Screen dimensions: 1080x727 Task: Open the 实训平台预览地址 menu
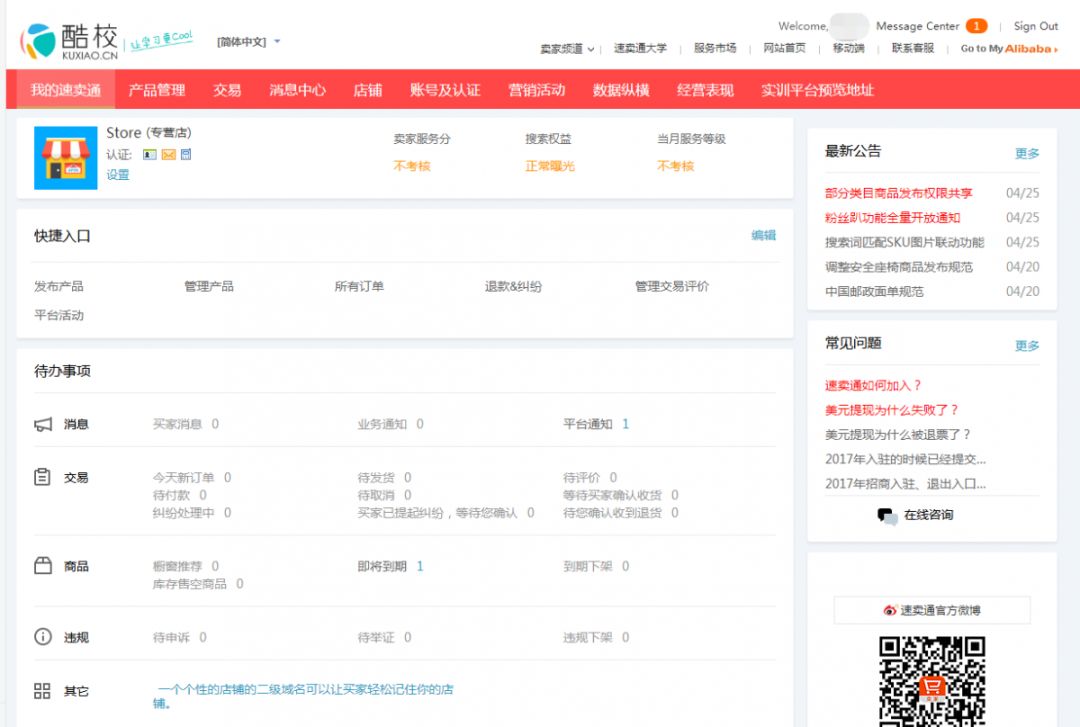(817, 90)
